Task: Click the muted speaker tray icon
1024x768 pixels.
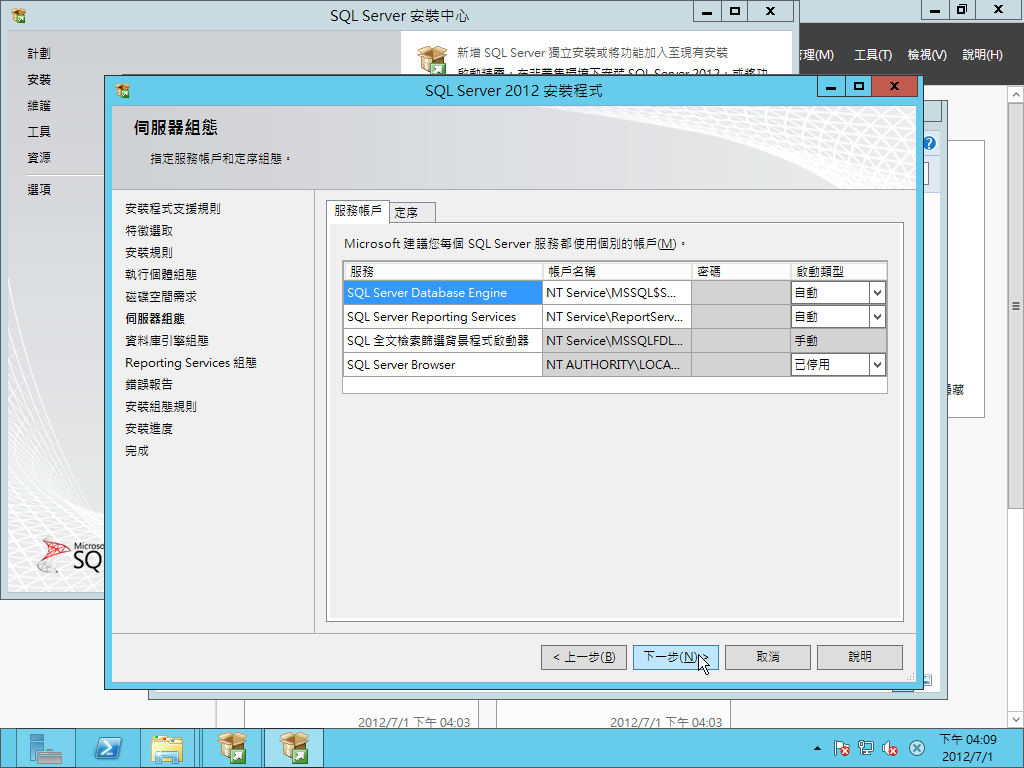Action: [889, 748]
